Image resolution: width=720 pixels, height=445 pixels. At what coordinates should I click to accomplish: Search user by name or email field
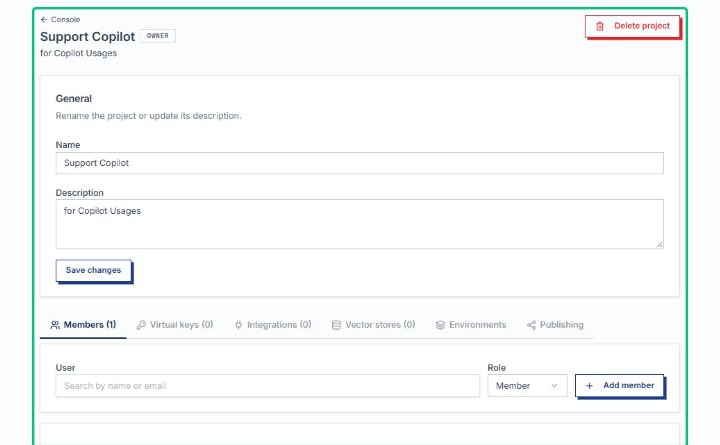coord(268,386)
